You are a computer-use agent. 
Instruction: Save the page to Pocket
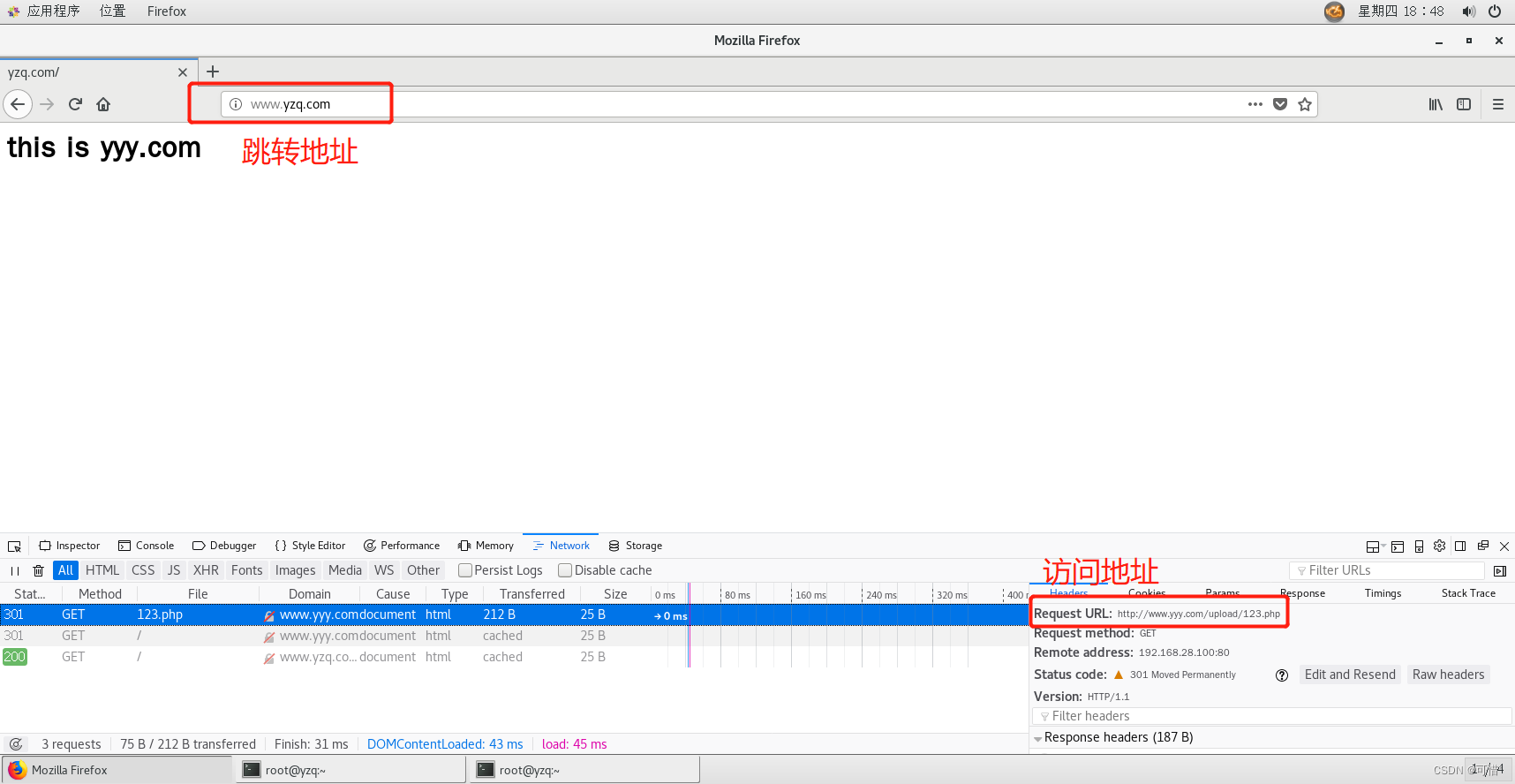(x=1280, y=104)
